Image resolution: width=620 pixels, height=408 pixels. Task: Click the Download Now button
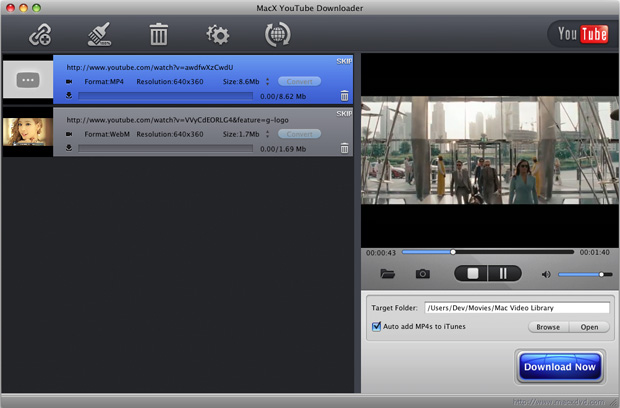coord(560,367)
